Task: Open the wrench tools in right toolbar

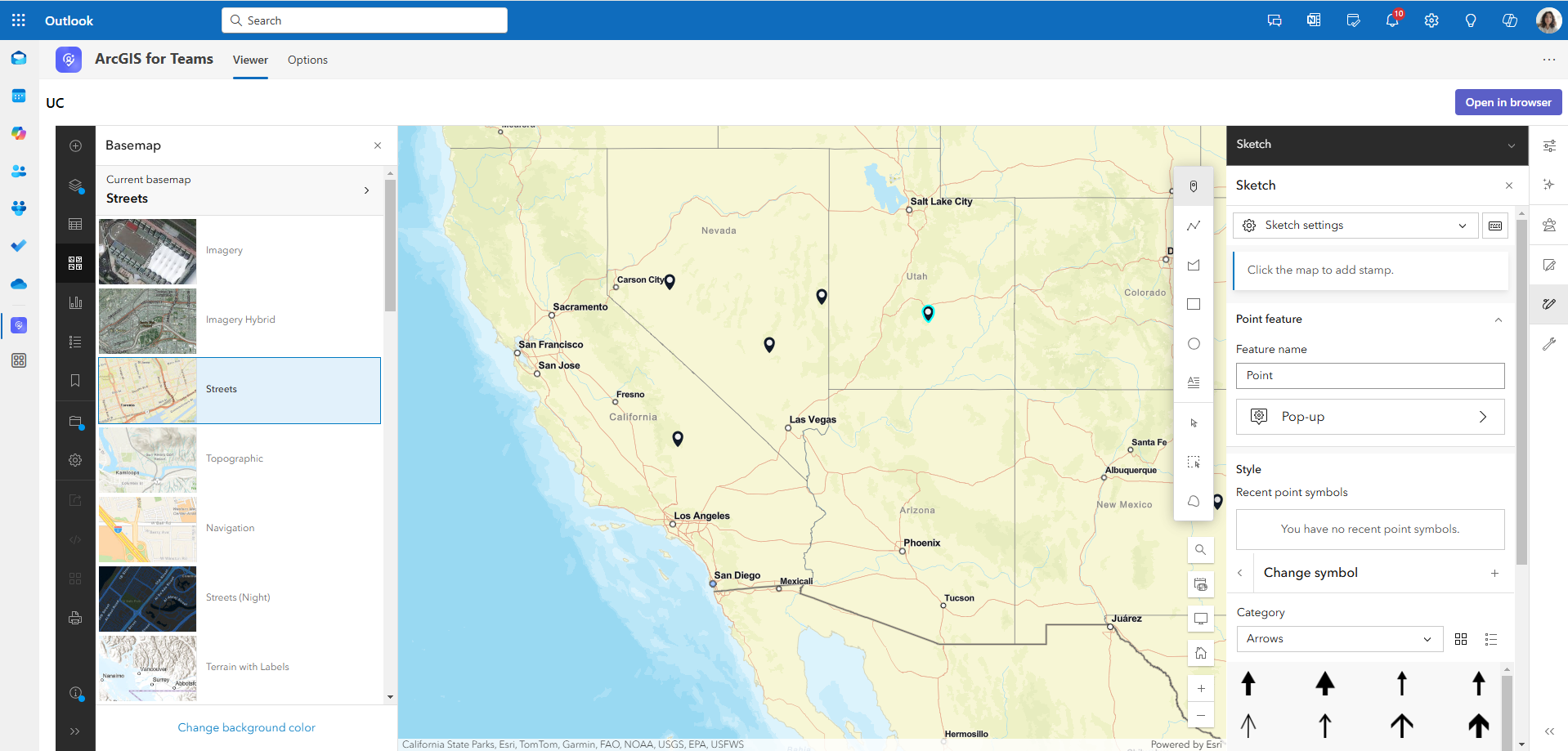Action: coord(1549,344)
